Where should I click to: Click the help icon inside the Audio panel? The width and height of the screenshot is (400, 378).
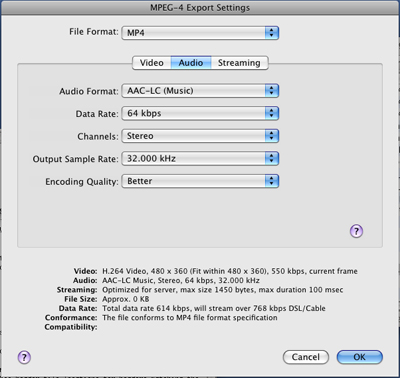pos(356,231)
